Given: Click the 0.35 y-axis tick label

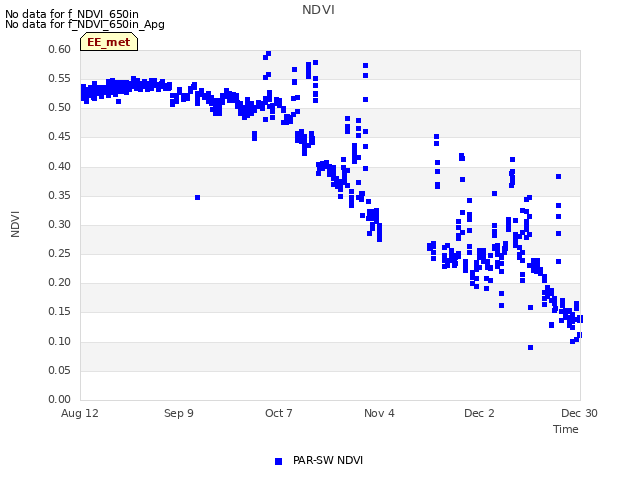Looking at the screenshot, I should click(x=60, y=196).
